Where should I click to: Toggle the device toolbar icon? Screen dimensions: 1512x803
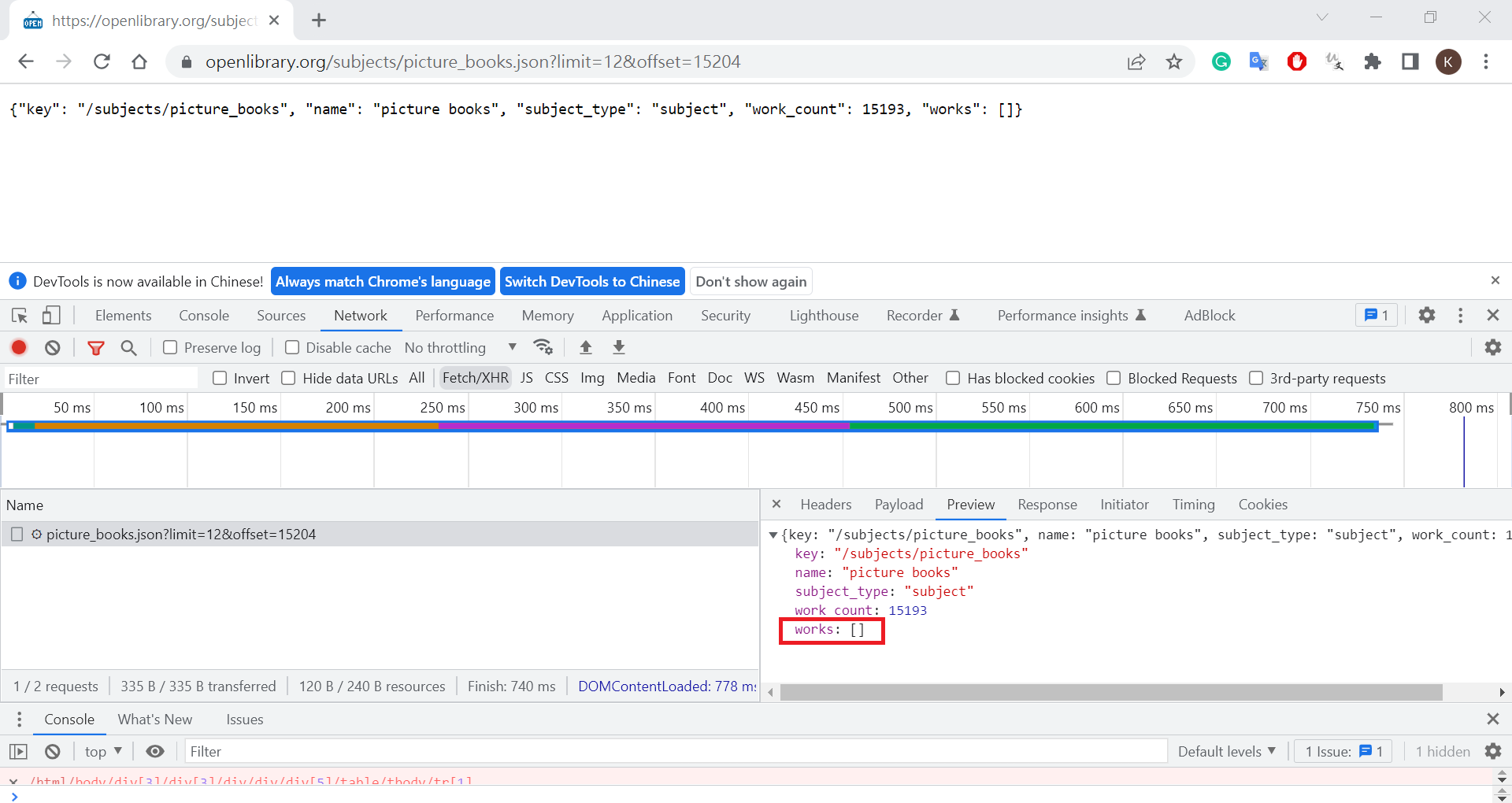pos(51,316)
